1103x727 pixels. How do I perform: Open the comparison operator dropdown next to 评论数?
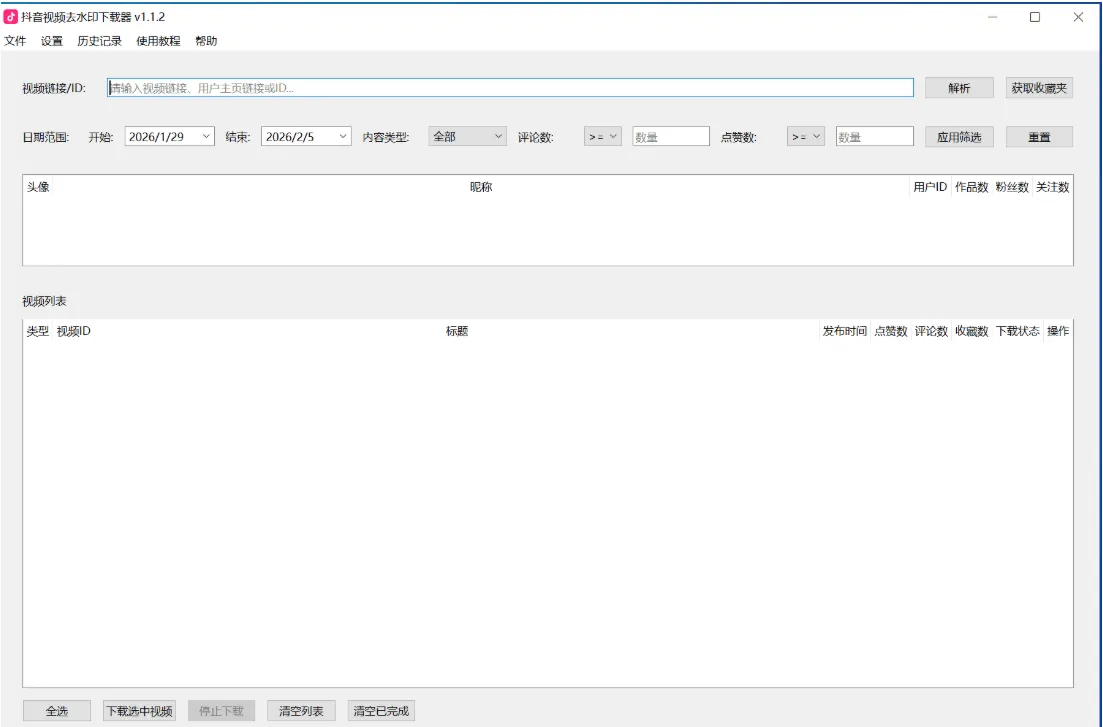pyautogui.click(x=602, y=137)
